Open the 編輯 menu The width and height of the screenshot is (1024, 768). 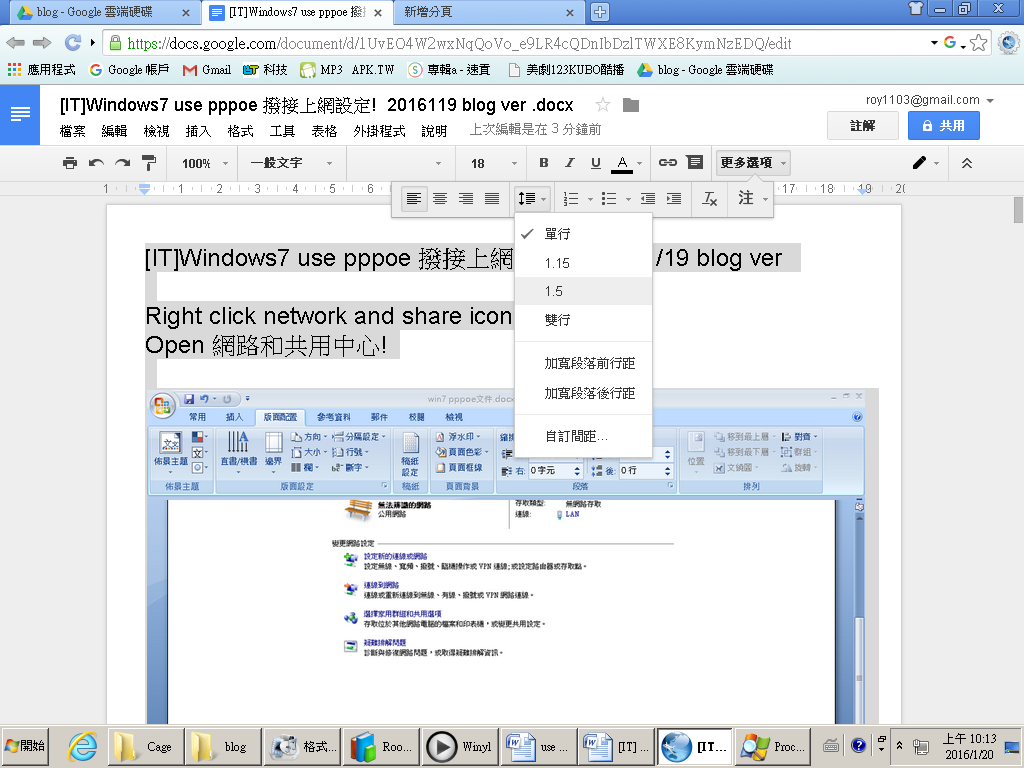(x=114, y=131)
